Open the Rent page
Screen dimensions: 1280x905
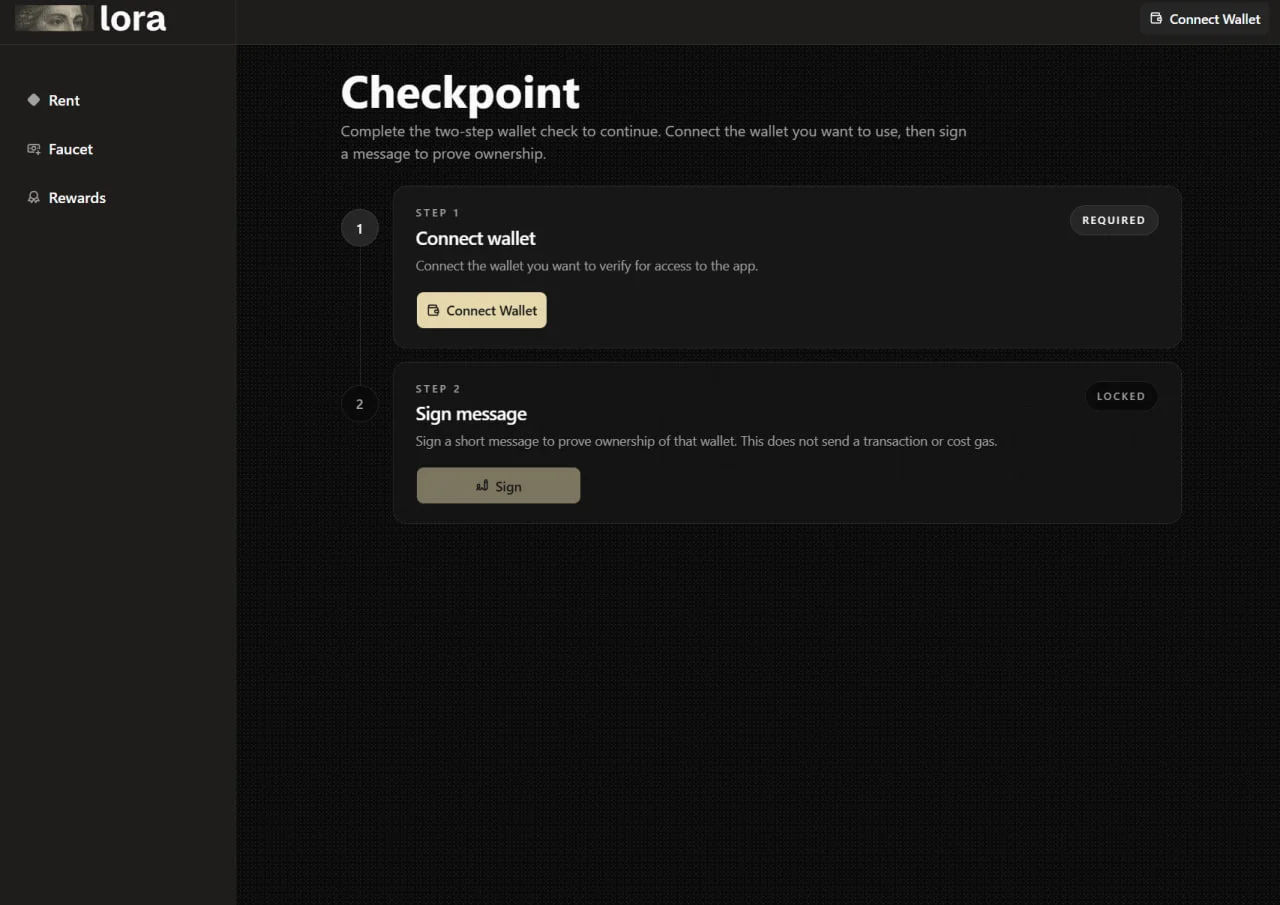click(64, 100)
